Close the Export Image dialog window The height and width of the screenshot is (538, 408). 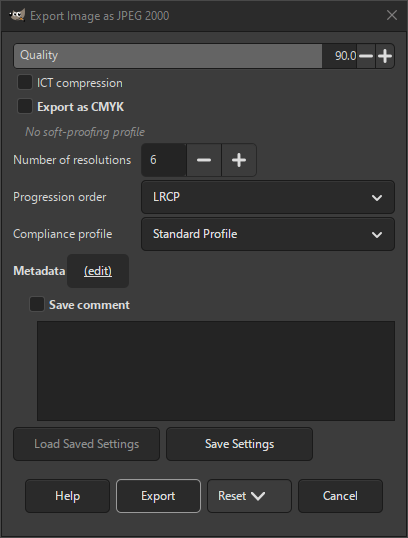coord(392,15)
